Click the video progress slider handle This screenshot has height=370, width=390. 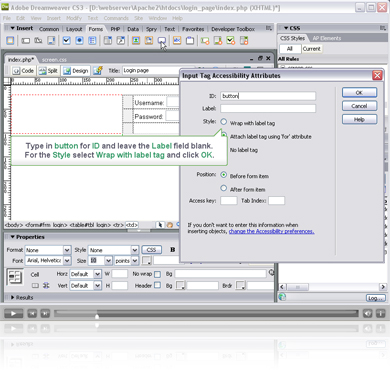[97, 316]
